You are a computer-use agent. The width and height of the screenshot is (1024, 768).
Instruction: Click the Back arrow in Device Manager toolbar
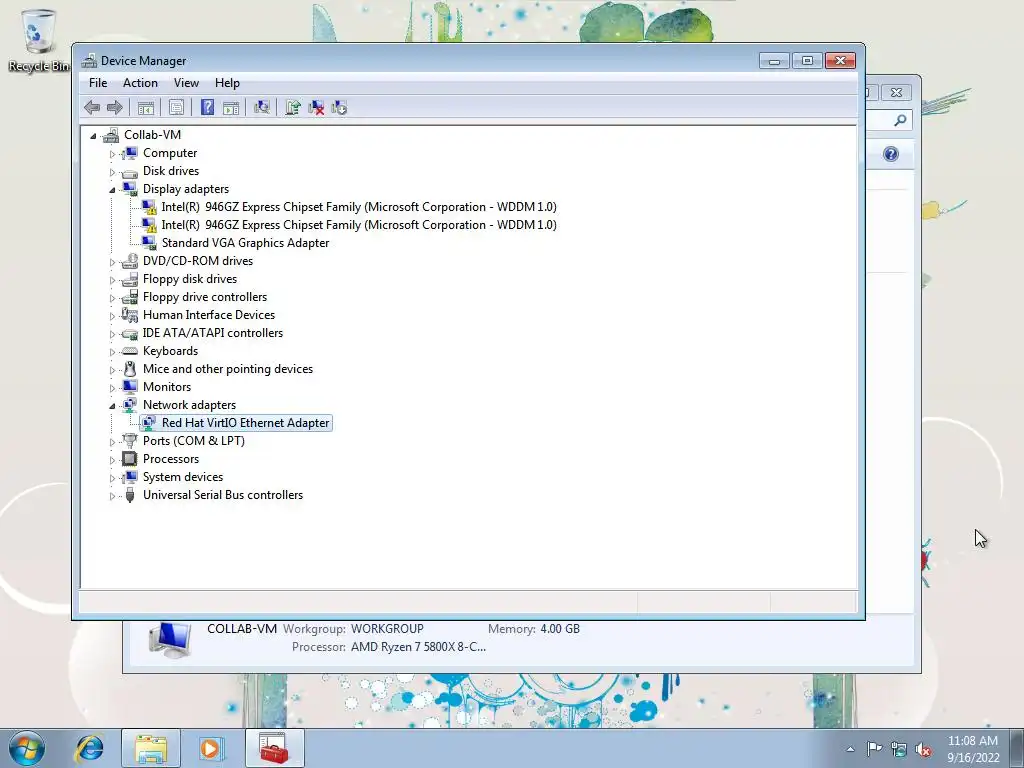pos(92,107)
